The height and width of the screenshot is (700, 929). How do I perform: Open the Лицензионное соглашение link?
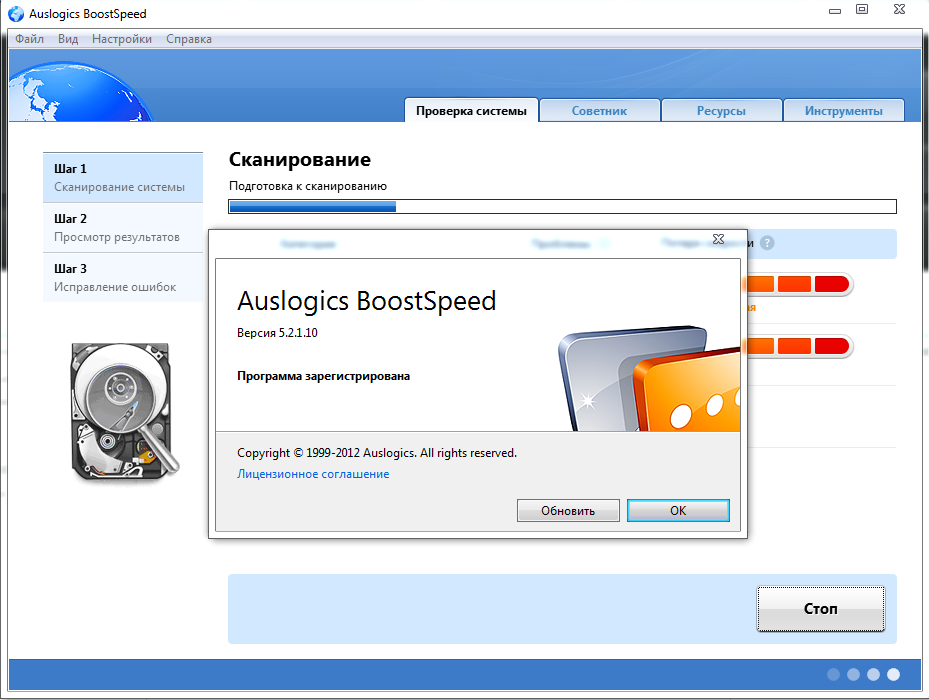pyautogui.click(x=313, y=474)
